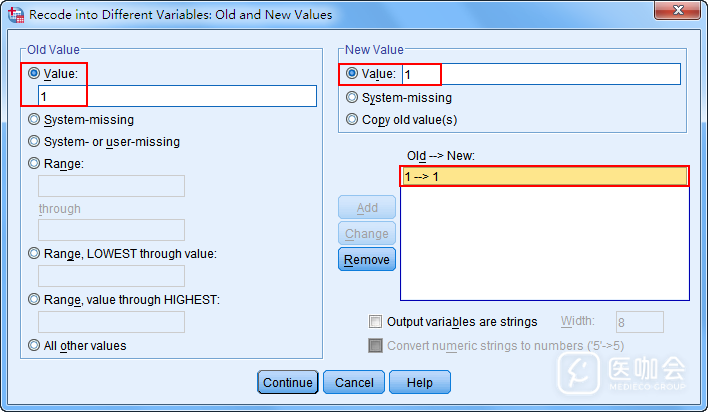Image resolution: width=708 pixels, height=412 pixels.
Task: Select All other values radio button
Action: pos(35,346)
